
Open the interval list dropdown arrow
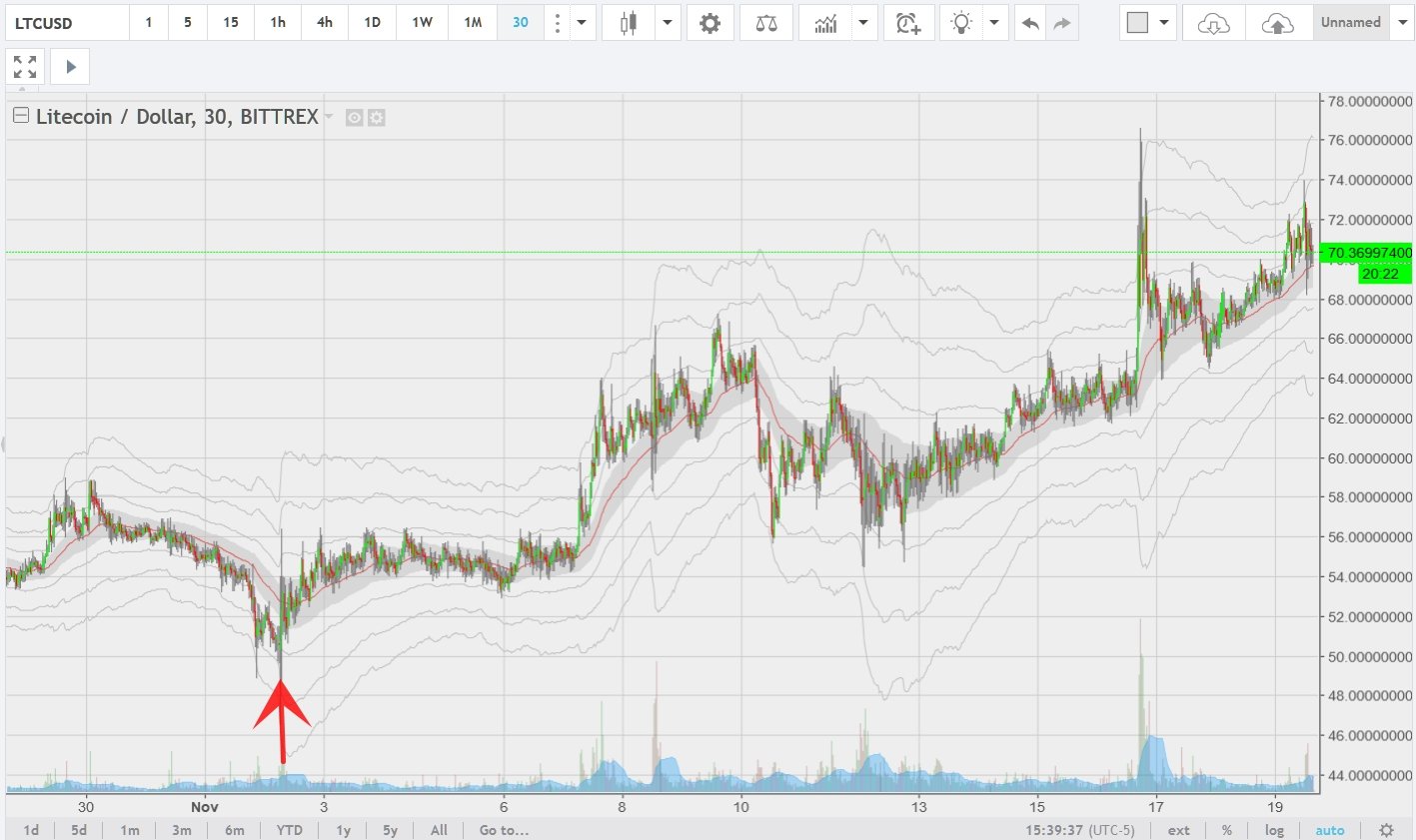tap(582, 22)
